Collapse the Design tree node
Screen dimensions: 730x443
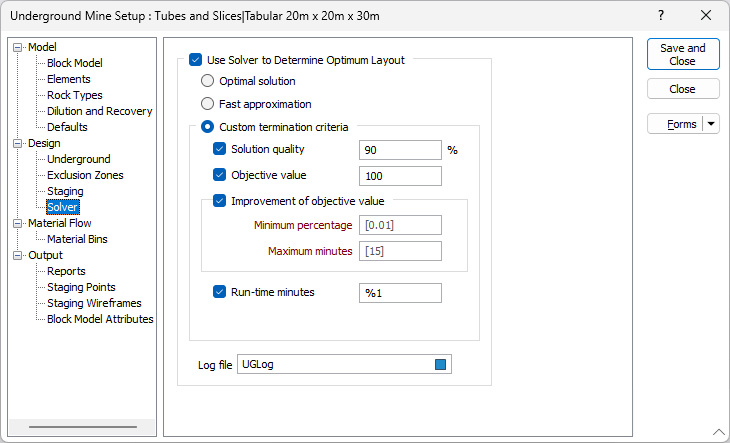(x=18, y=143)
